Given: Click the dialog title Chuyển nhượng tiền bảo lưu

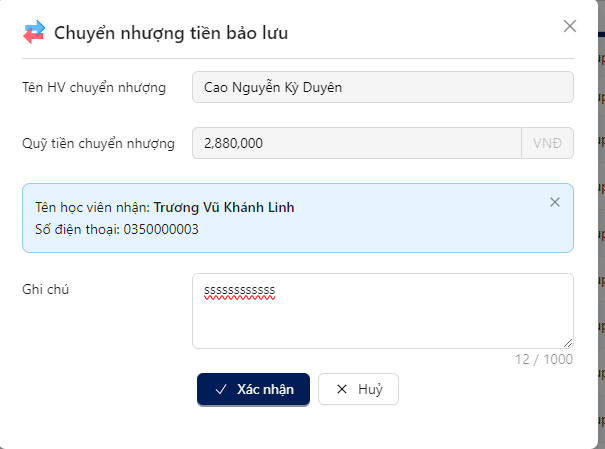Looking at the screenshot, I should 171,33.
